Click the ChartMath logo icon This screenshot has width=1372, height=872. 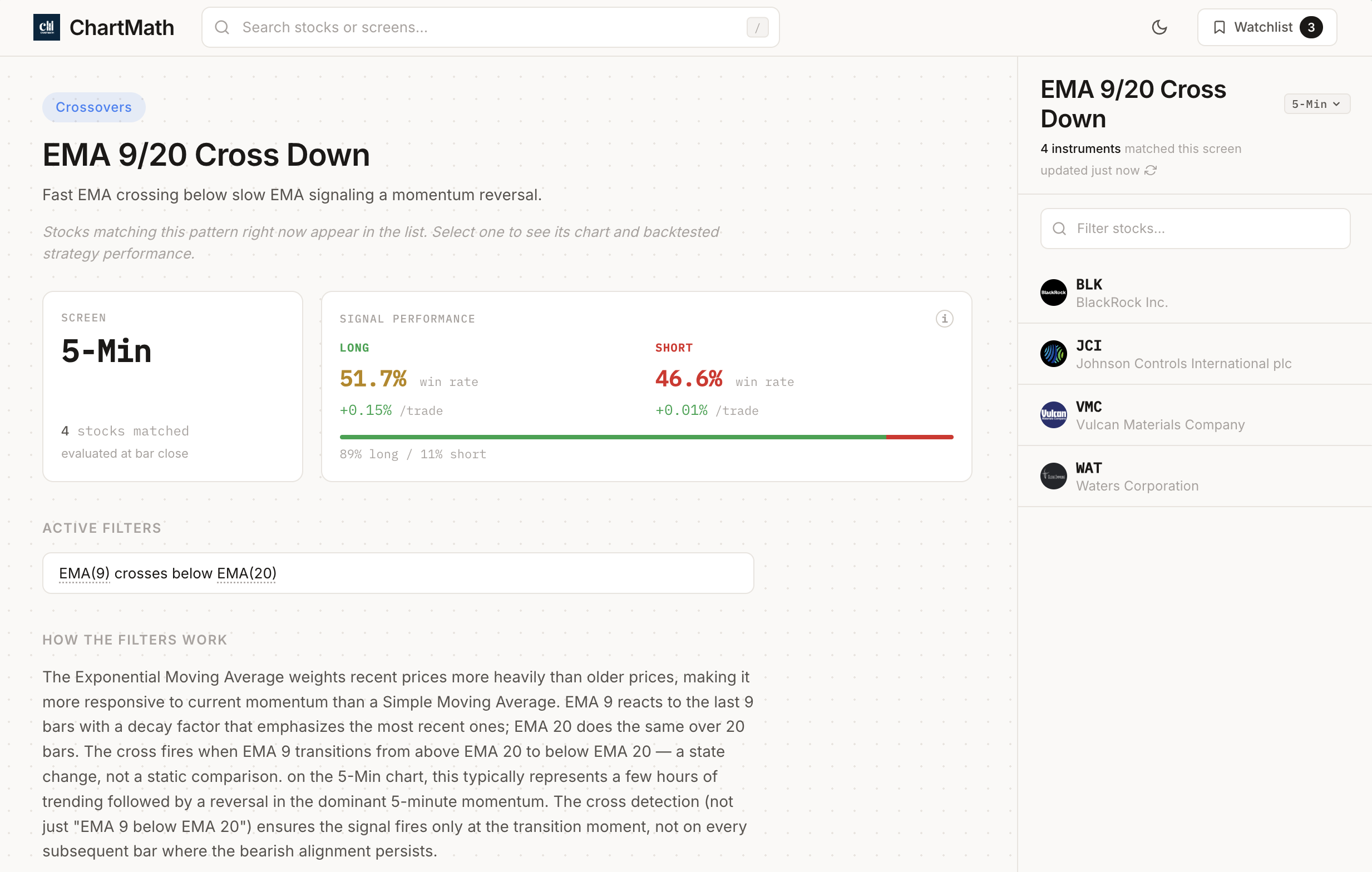click(x=46, y=27)
